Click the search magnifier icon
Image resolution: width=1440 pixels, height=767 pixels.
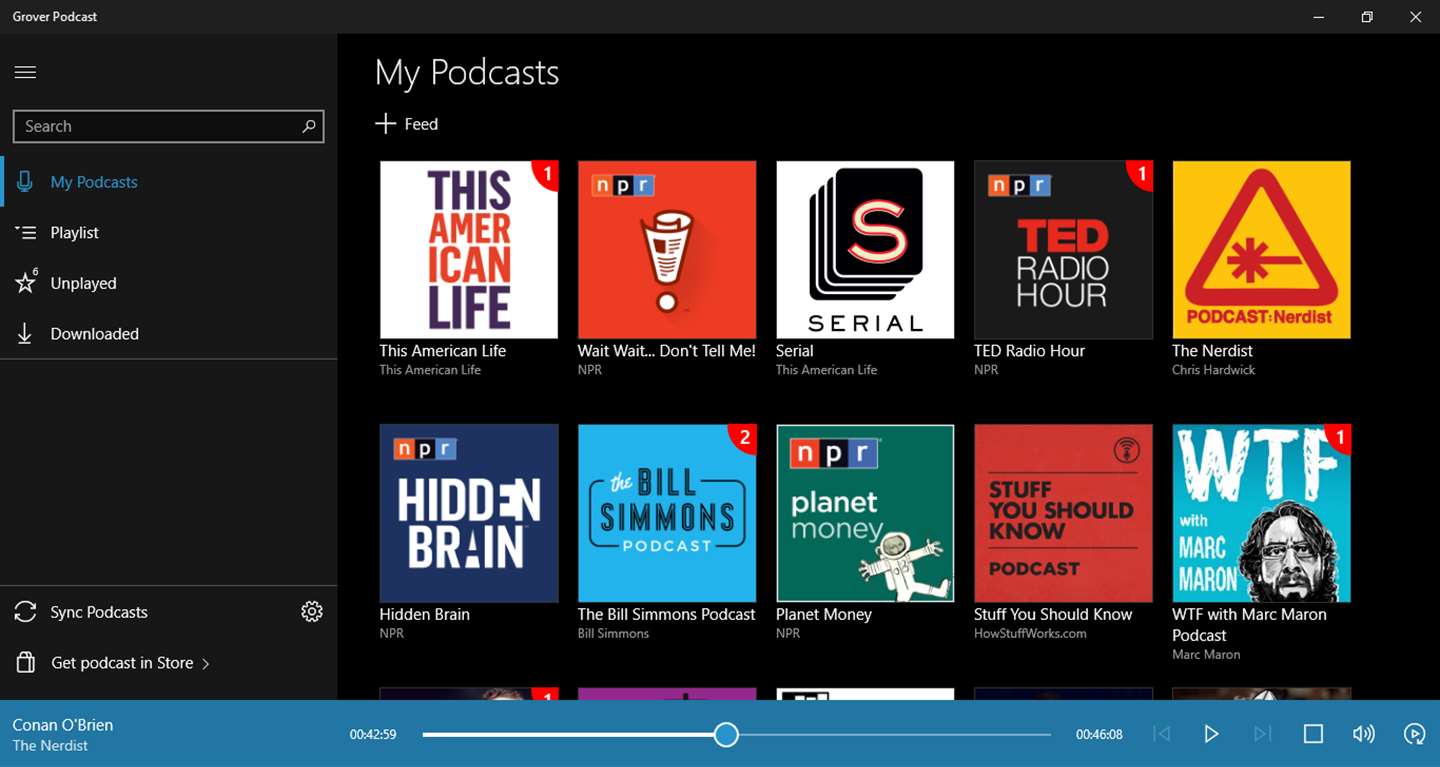pyautogui.click(x=309, y=126)
